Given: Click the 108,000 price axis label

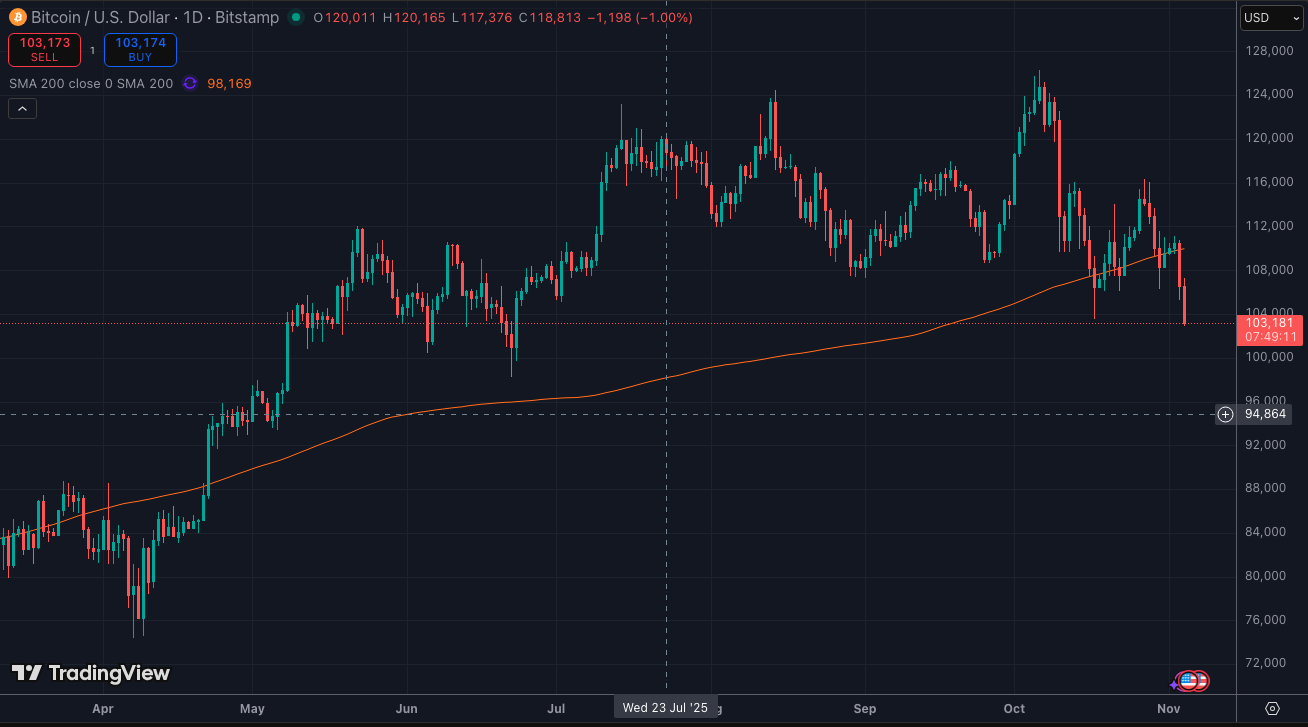Looking at the screenshot, I should [x=1268, y=269].
